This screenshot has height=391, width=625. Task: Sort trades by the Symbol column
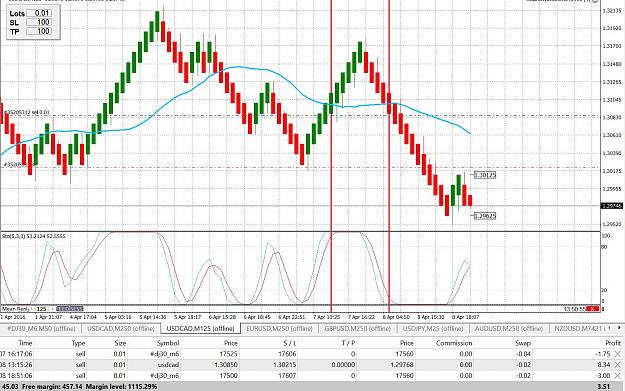(168, 343)
